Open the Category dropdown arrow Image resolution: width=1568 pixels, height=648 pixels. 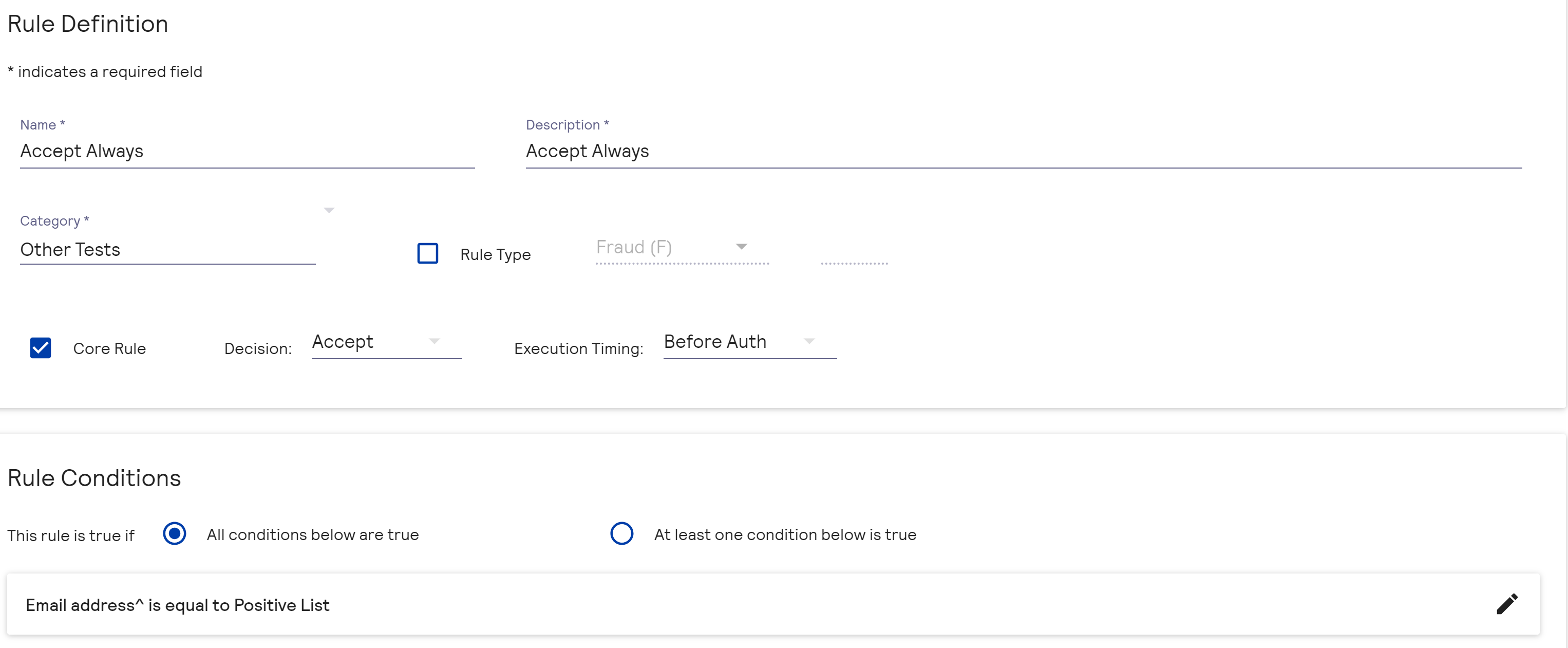point(329,210)
